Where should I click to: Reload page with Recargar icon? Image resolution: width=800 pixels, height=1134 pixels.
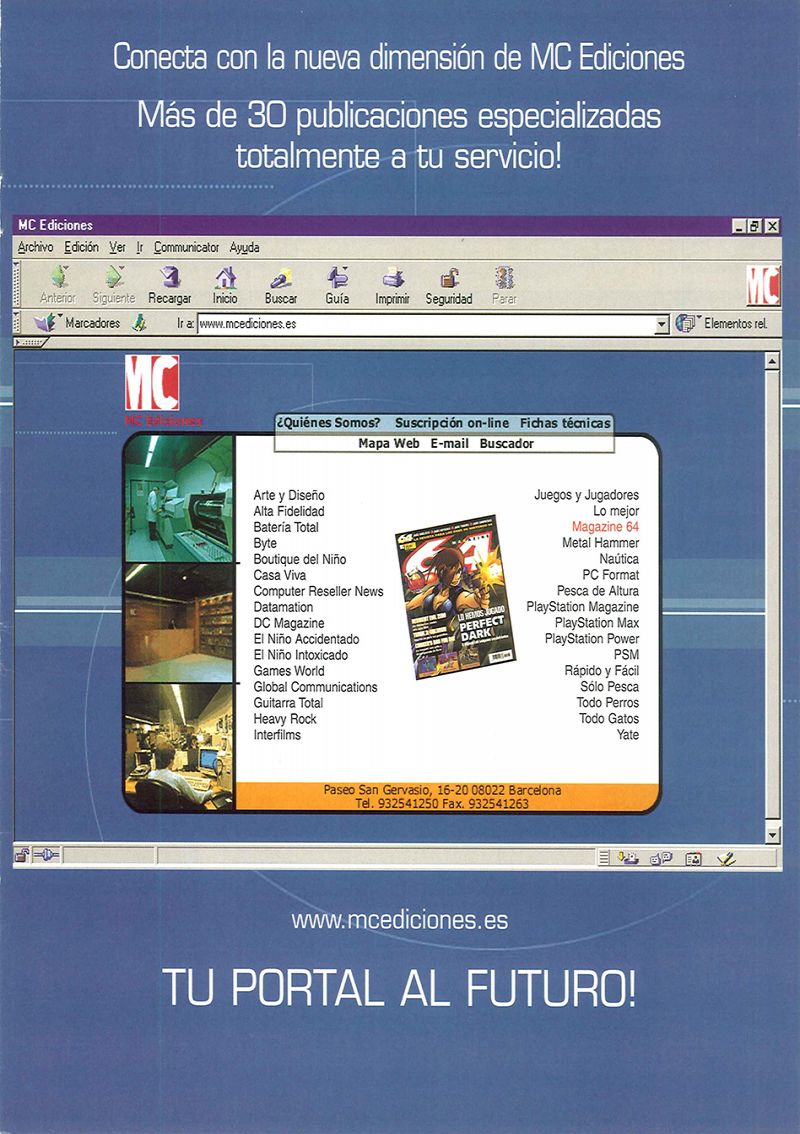coord(170,277)
